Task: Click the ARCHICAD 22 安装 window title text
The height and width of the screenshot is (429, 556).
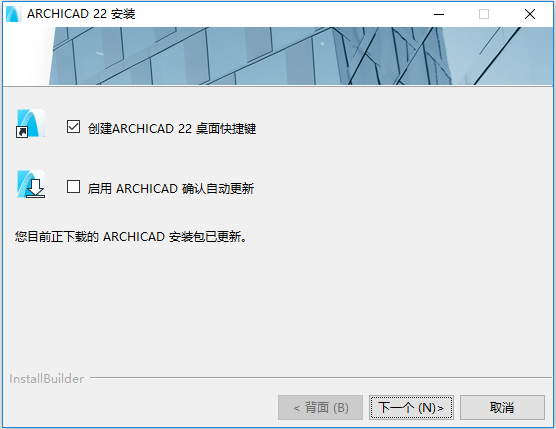Action: click(x=81, y=14)
